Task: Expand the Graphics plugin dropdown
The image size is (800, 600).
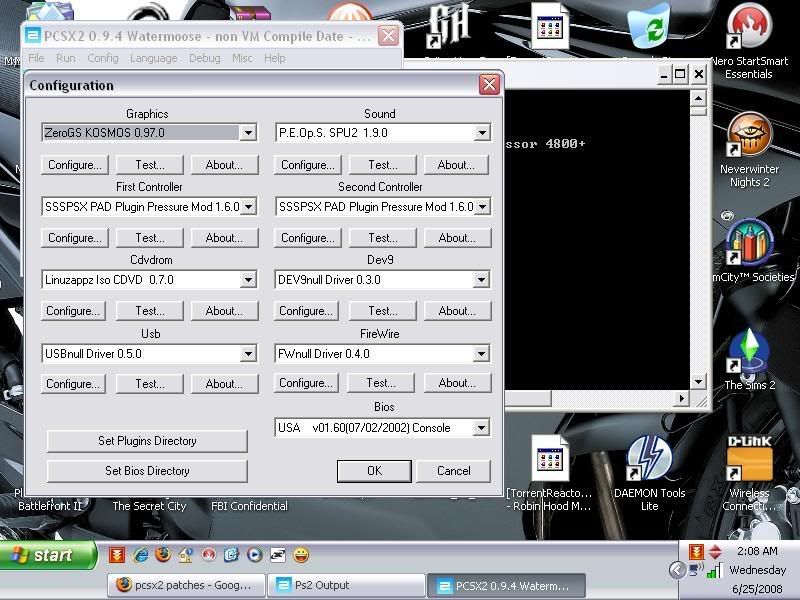Action: click(248, 133)
